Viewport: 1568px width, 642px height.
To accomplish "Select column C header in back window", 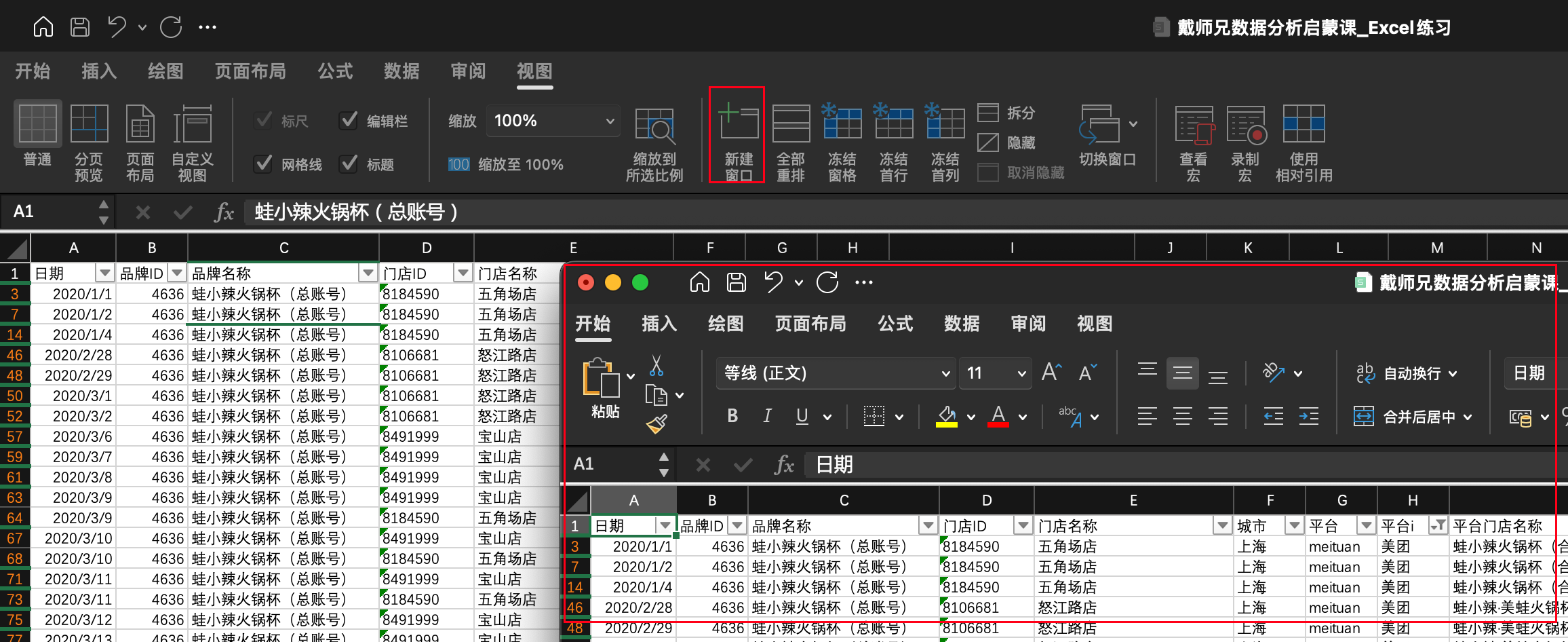I will tap(283, 248).
